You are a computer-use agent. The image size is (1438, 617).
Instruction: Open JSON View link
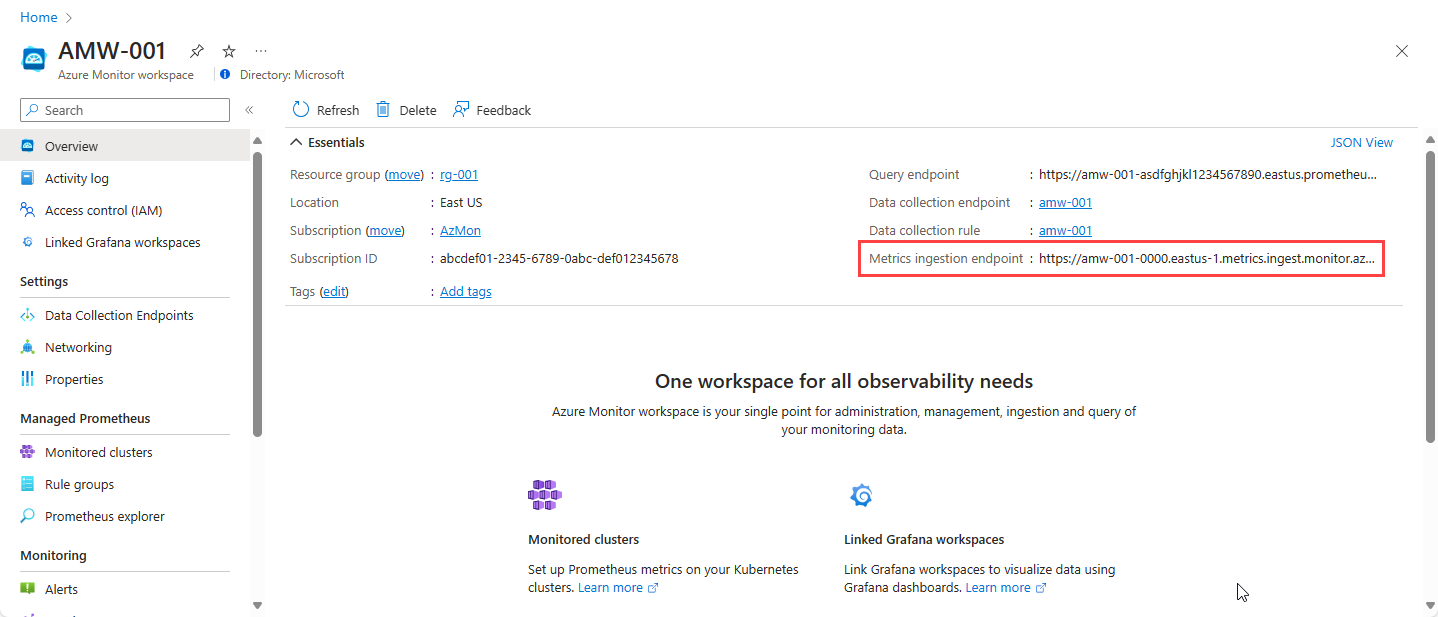point(1362,142)
